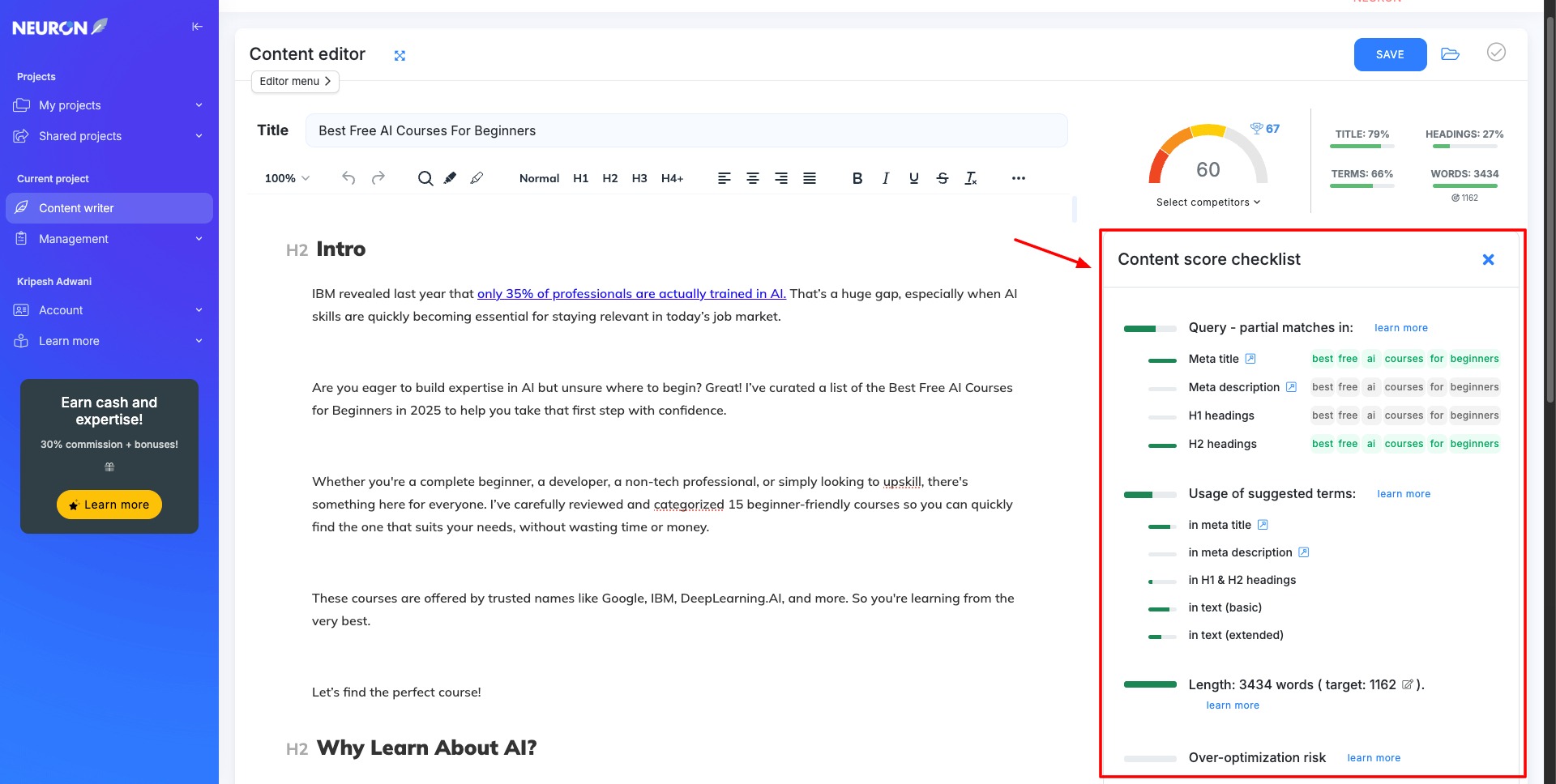Click the SAVE button
Screen dimensions: 1556x784
[x=1390, y=54]
